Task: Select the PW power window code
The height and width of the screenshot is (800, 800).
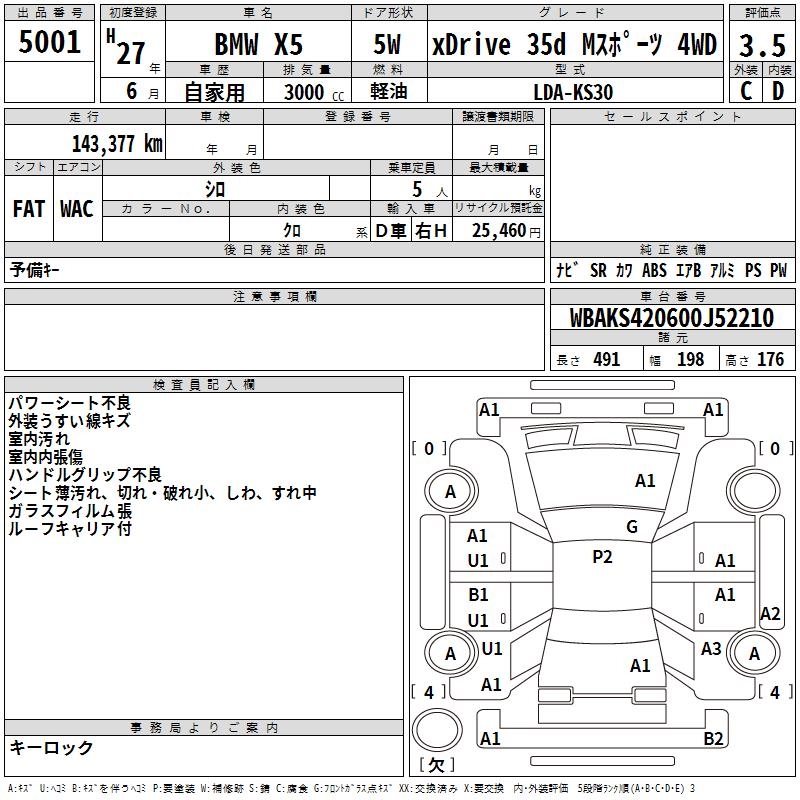Action: click(779, 270)
